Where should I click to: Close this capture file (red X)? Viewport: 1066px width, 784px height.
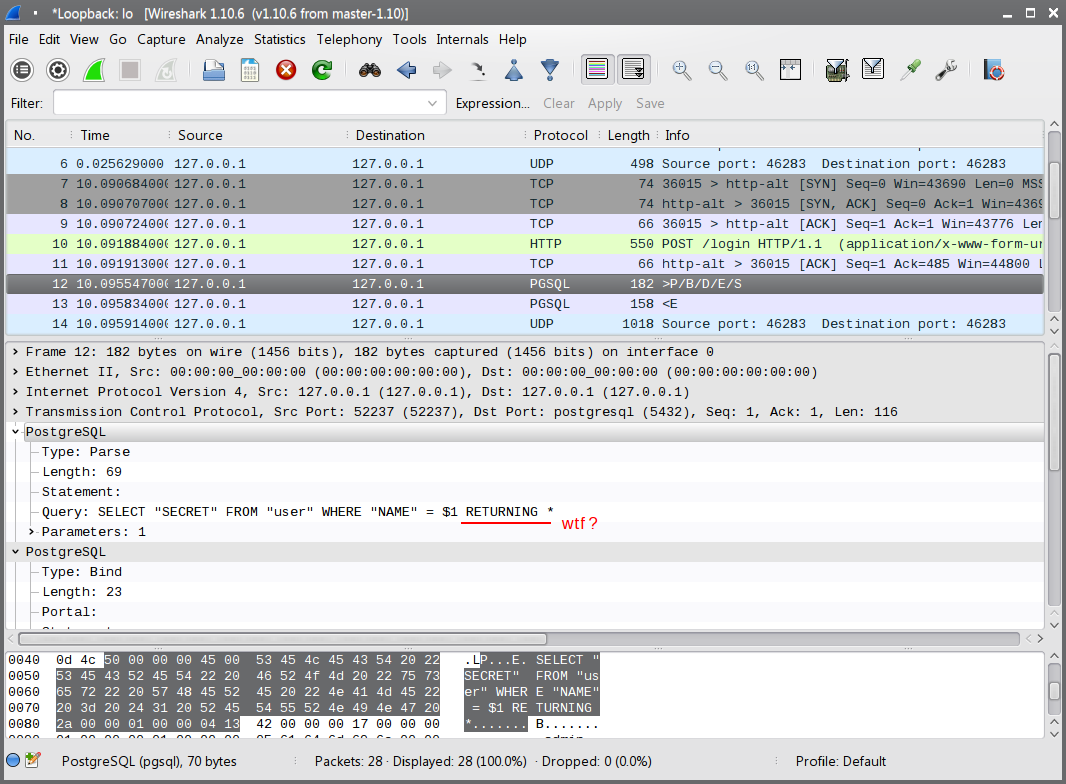[x=286, y=69]
